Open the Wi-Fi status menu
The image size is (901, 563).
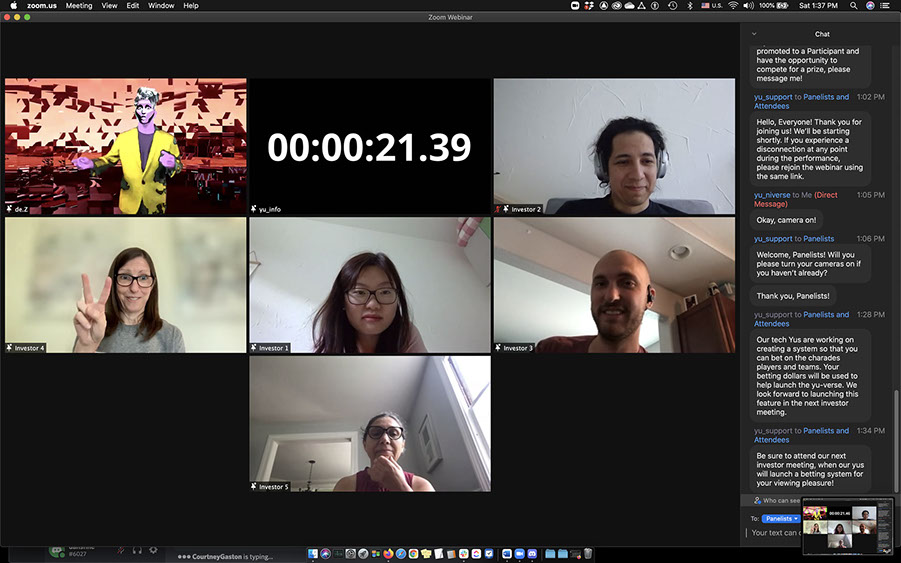[733, 6]
